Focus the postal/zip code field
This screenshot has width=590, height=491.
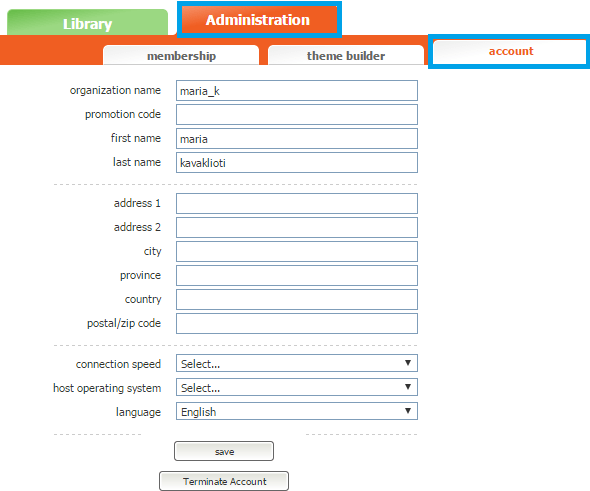point(297,324)
